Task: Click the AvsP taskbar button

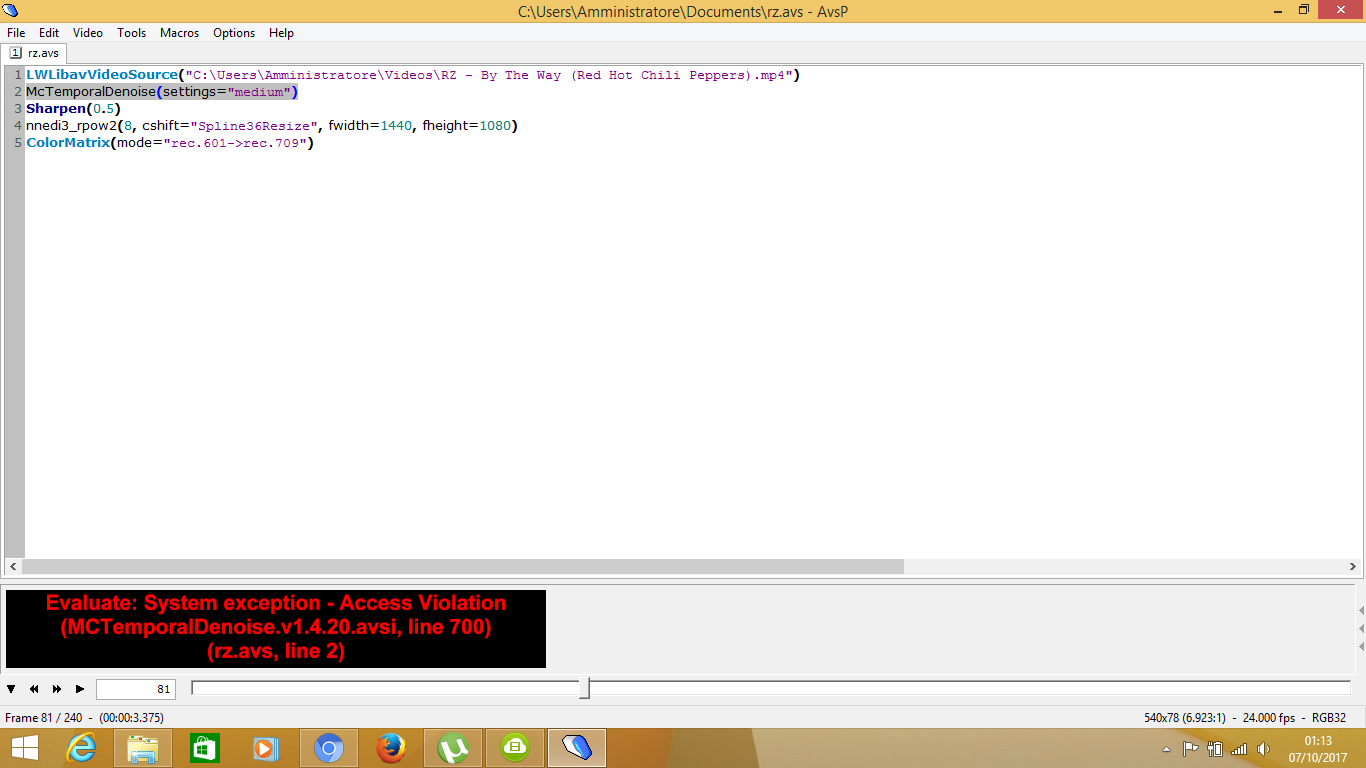Action: click(577, 748)
